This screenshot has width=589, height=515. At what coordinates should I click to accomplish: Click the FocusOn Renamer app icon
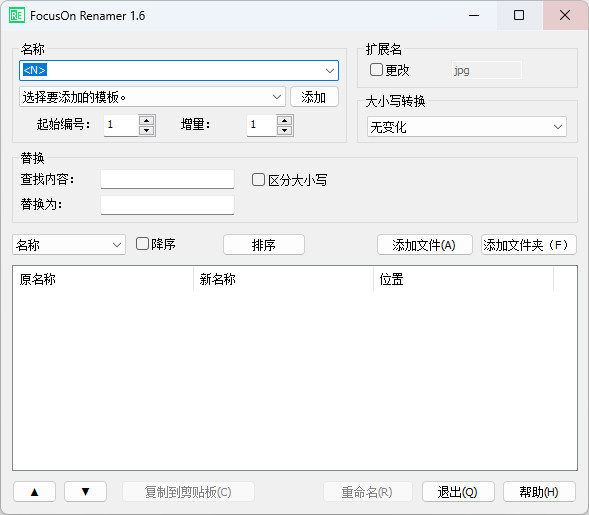17,15
